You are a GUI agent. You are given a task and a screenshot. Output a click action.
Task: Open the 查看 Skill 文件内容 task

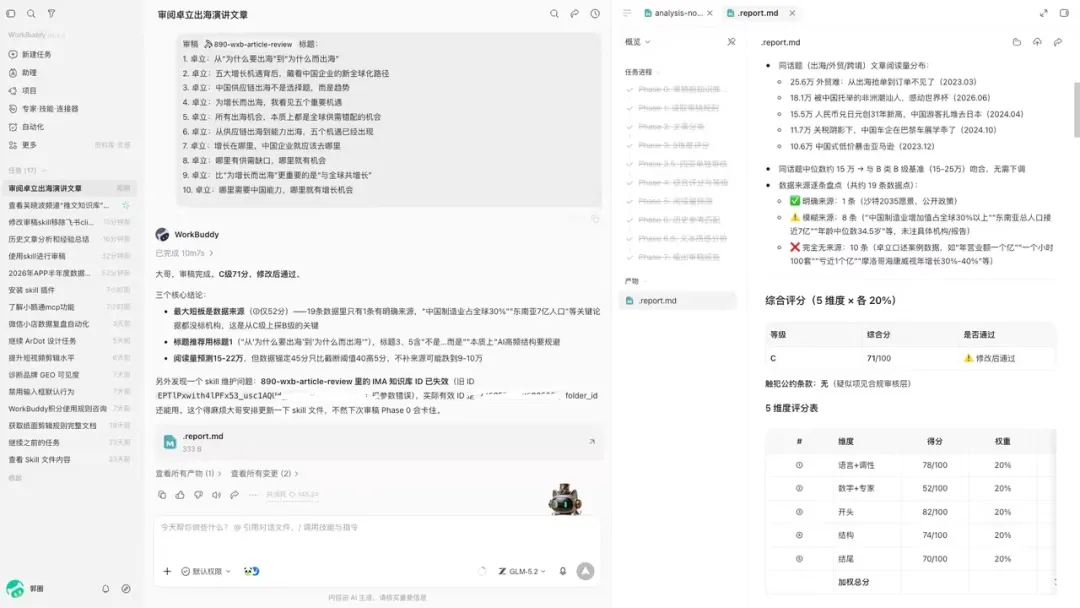coord(69,459)
